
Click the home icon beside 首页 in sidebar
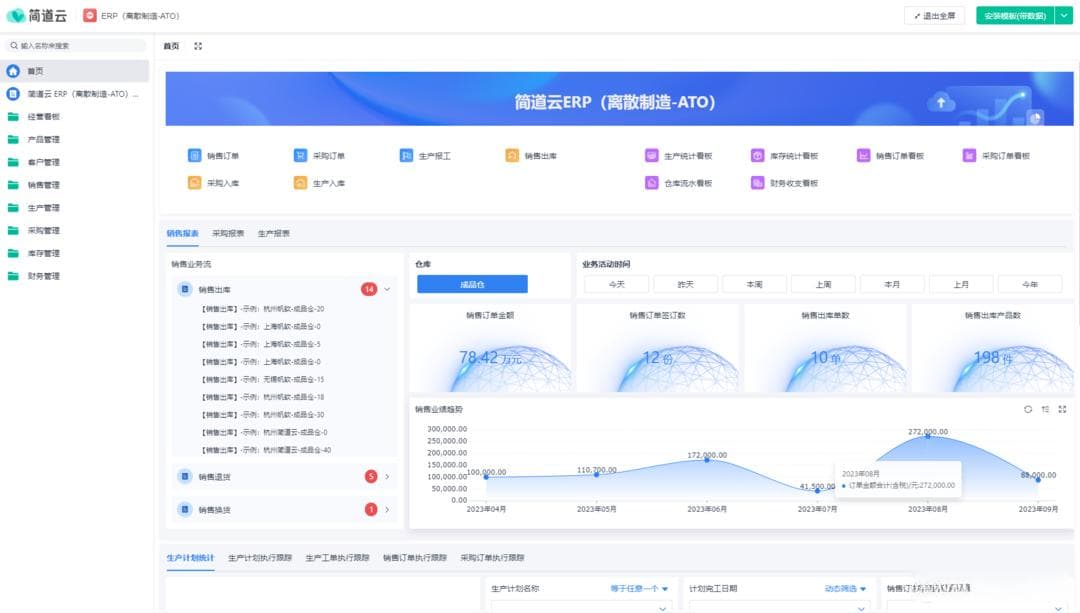(x=13, y=71)
